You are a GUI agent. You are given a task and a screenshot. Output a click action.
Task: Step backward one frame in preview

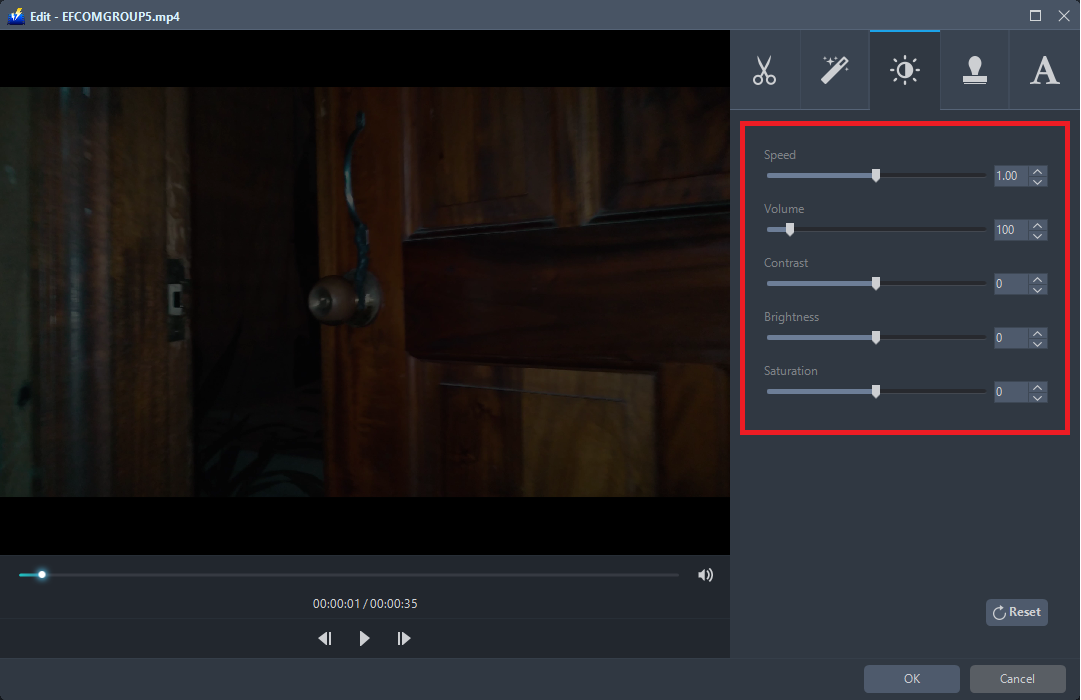click(324, 638)
